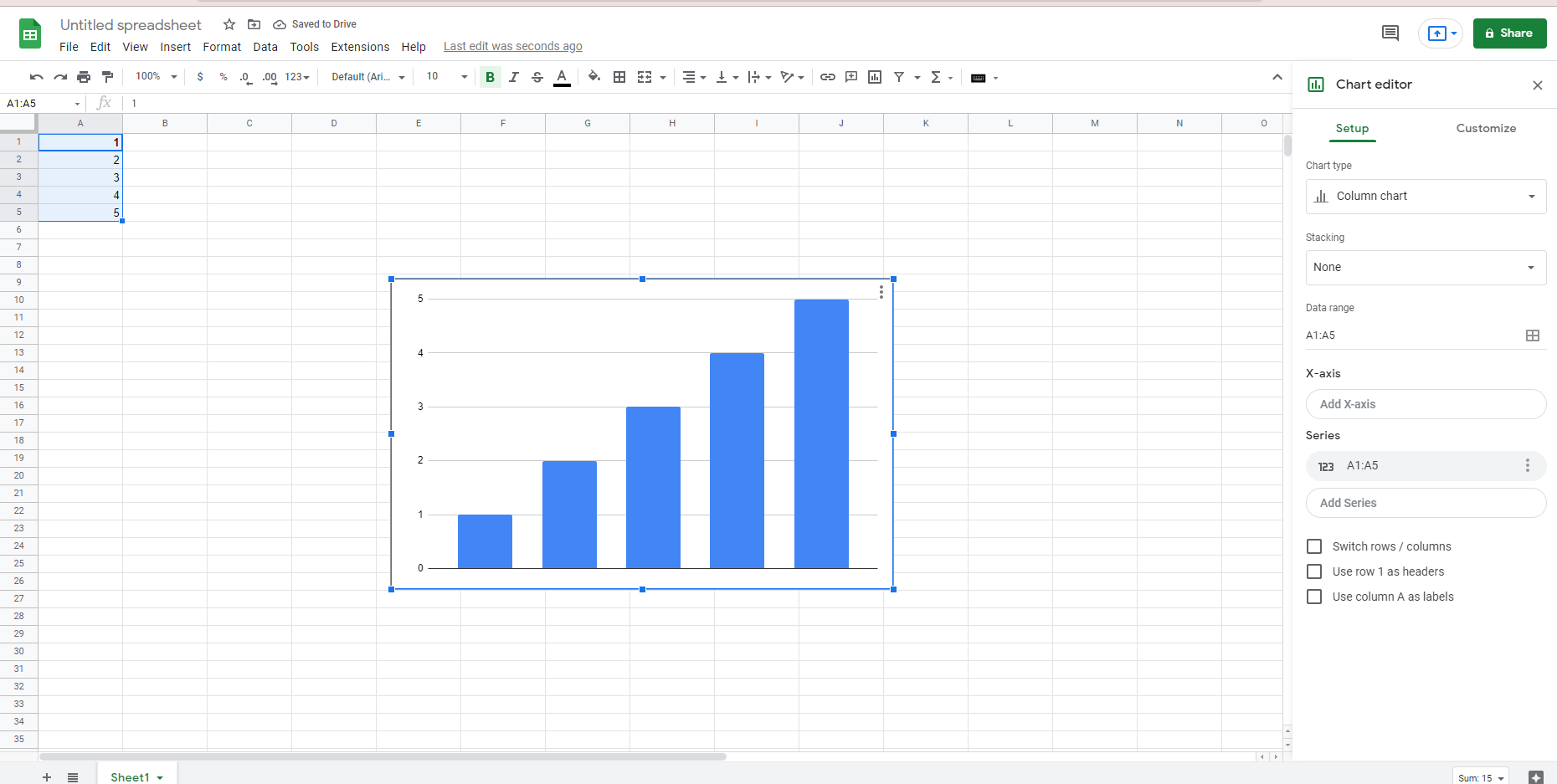Image resolution: width=1557 pixels, height=784 pixels.
Task: Click the select data range grid icon
Action: point(1532,336)
